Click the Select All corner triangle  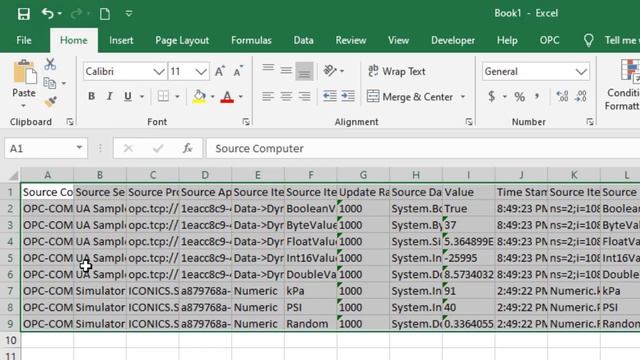pos(13,175)
